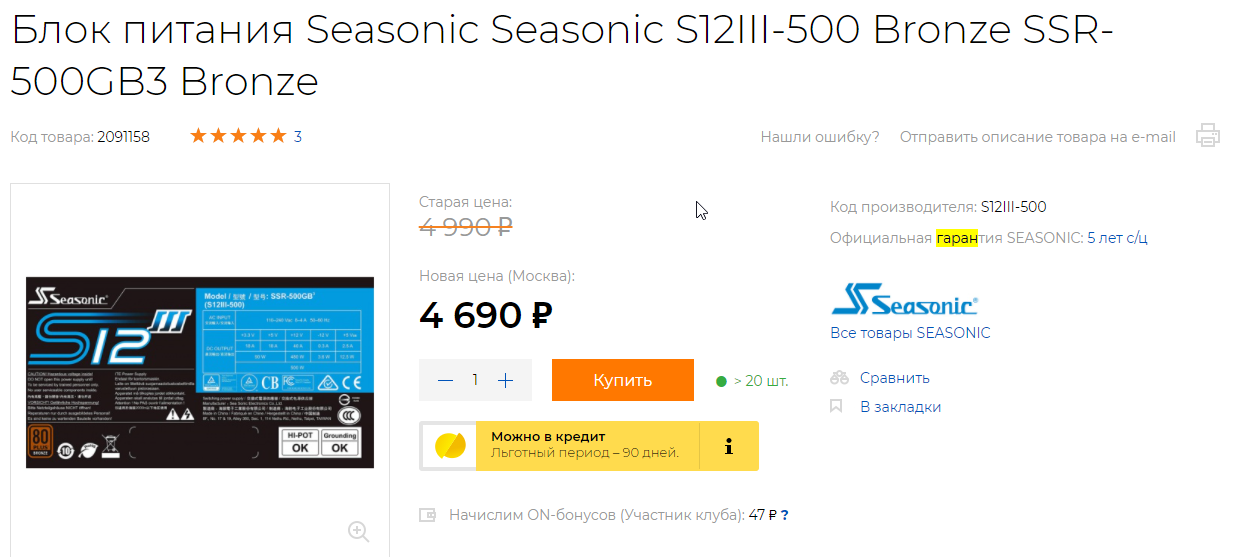This screenshot has height=557, width=1233.
Task: Increase quantity with the plus button
Action: [506, 380]
